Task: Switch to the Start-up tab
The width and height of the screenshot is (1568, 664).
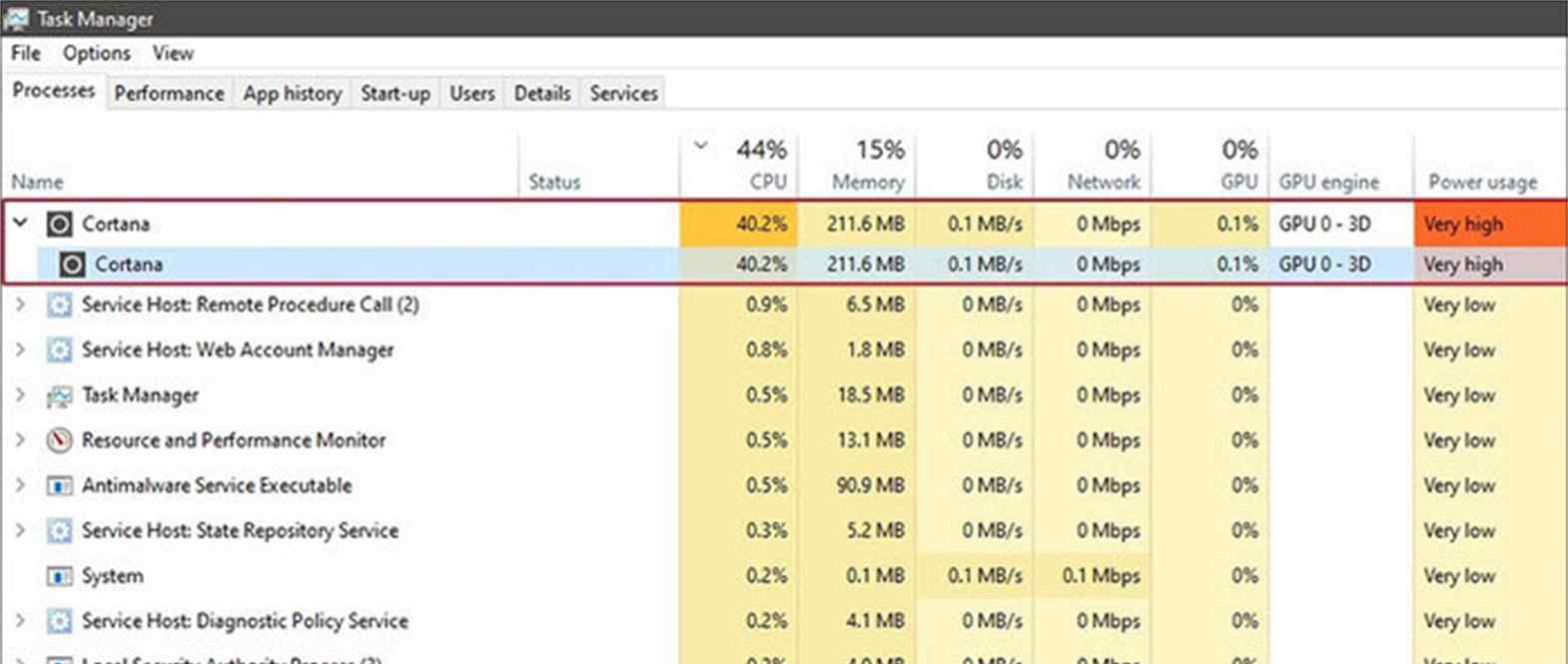Action: (x=395, y=93)
